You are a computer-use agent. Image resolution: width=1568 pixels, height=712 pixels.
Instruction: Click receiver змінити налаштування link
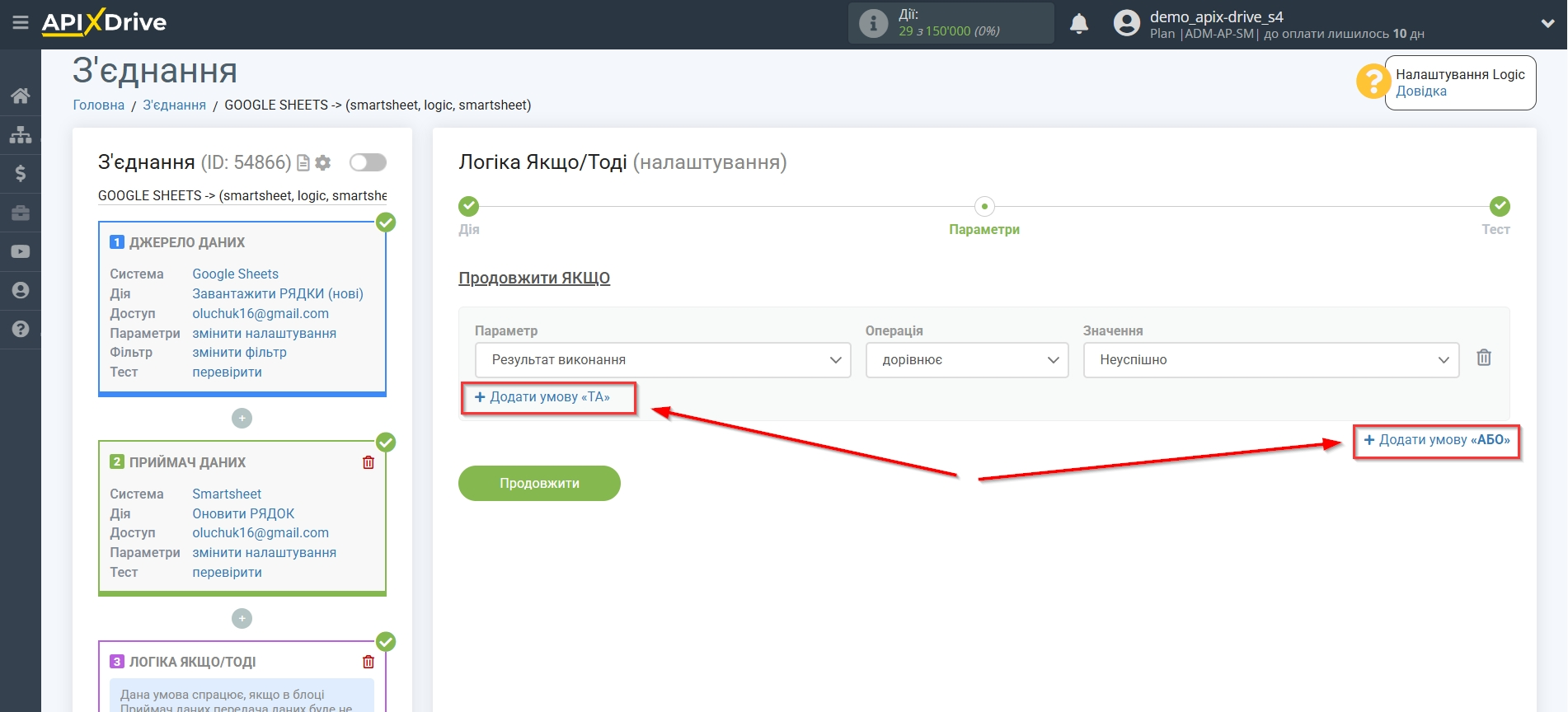point(265,553)
